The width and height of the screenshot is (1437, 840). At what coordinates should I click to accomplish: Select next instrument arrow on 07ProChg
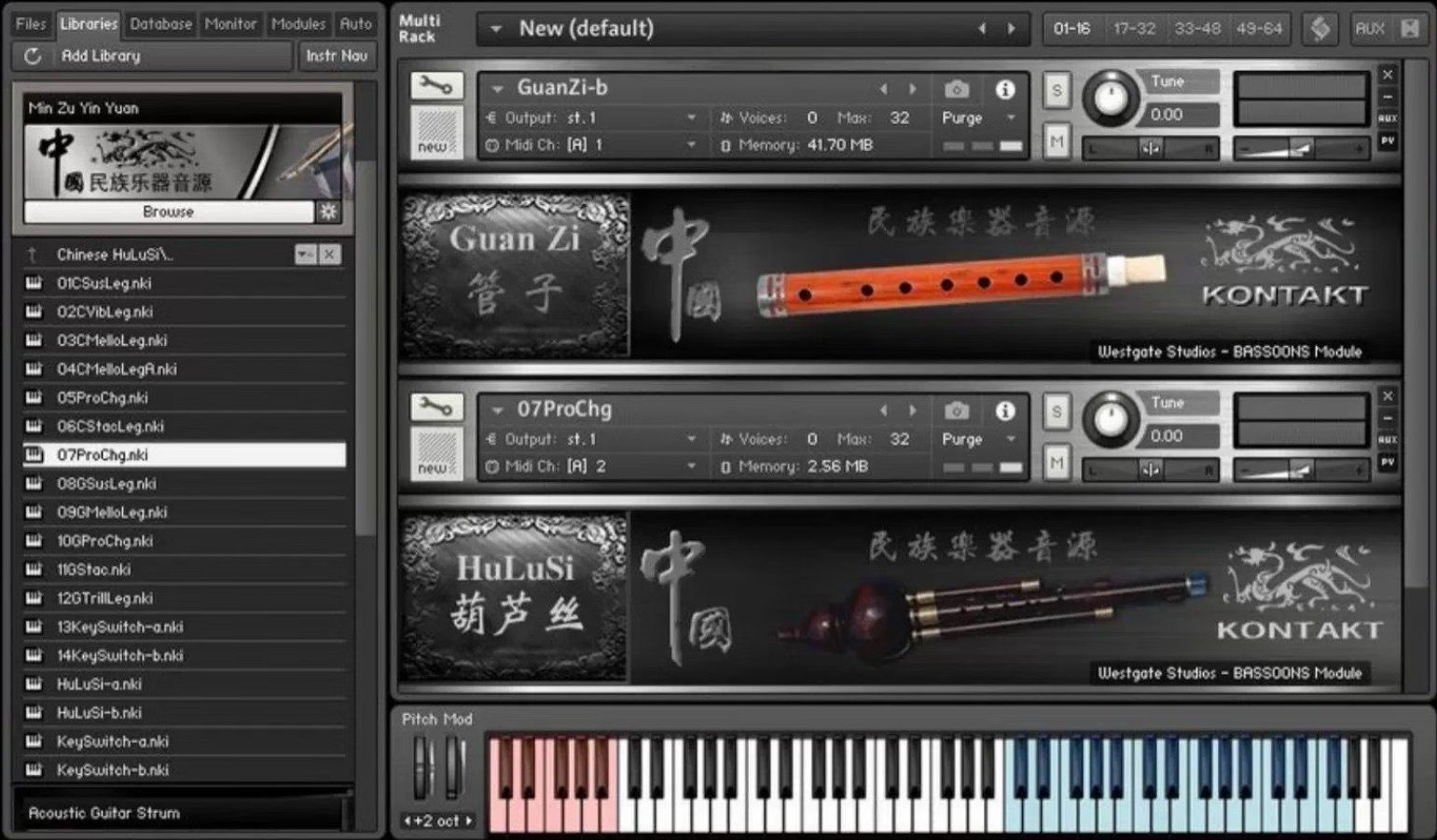[x=913, y=410]
